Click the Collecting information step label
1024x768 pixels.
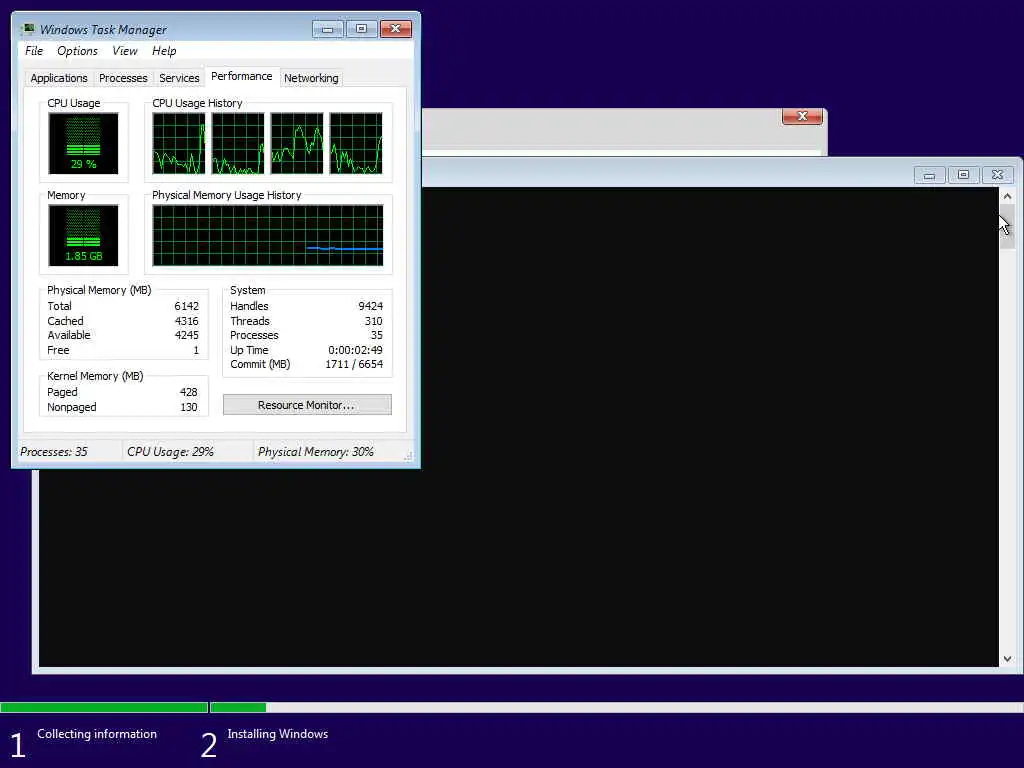(97, 734)
